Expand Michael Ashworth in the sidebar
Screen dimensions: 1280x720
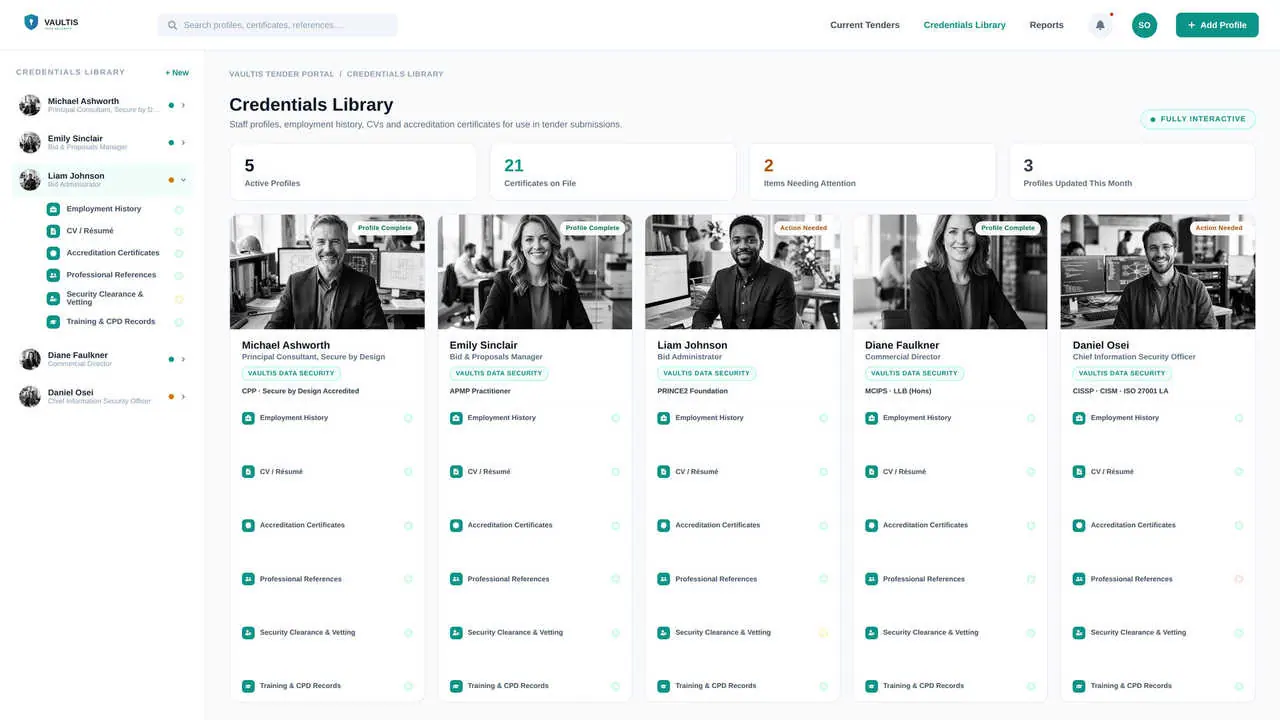click(183, 105)
